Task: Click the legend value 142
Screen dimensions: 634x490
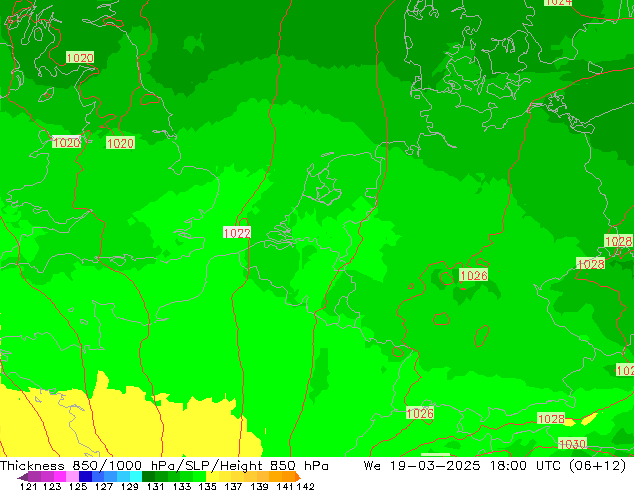Action: point(305,486)
